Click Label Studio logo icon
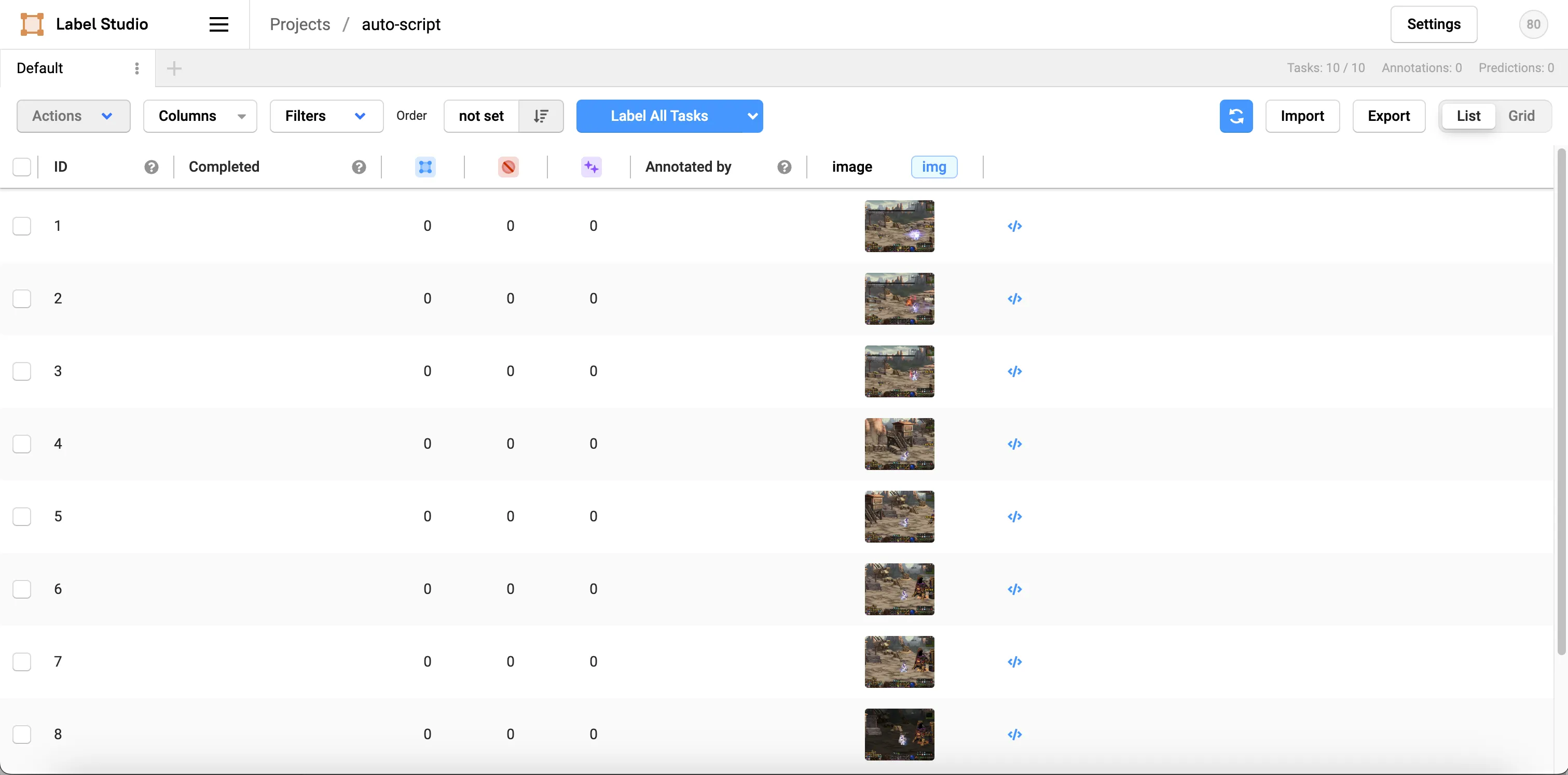This screenshot has height=775, width=1568. click(x=32, y=24)
